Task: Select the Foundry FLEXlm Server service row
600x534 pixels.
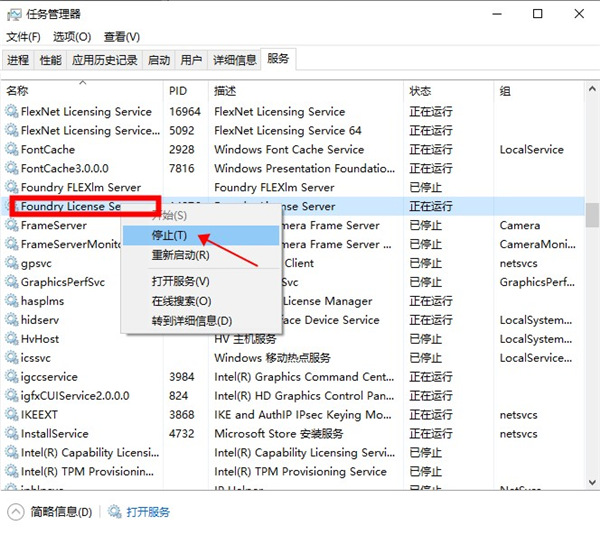Action: coord(80,187)
